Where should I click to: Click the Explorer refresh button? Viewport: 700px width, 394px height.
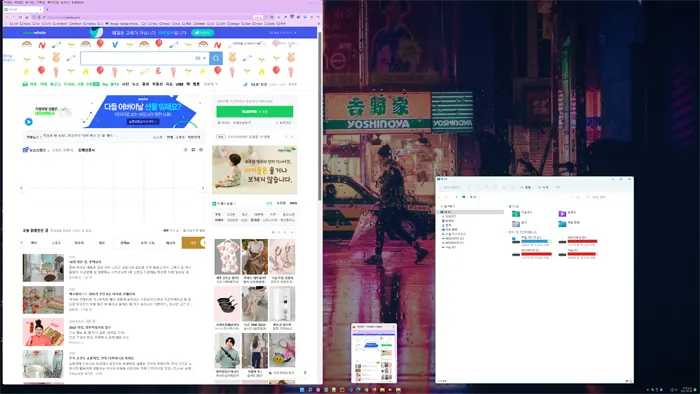578,197
